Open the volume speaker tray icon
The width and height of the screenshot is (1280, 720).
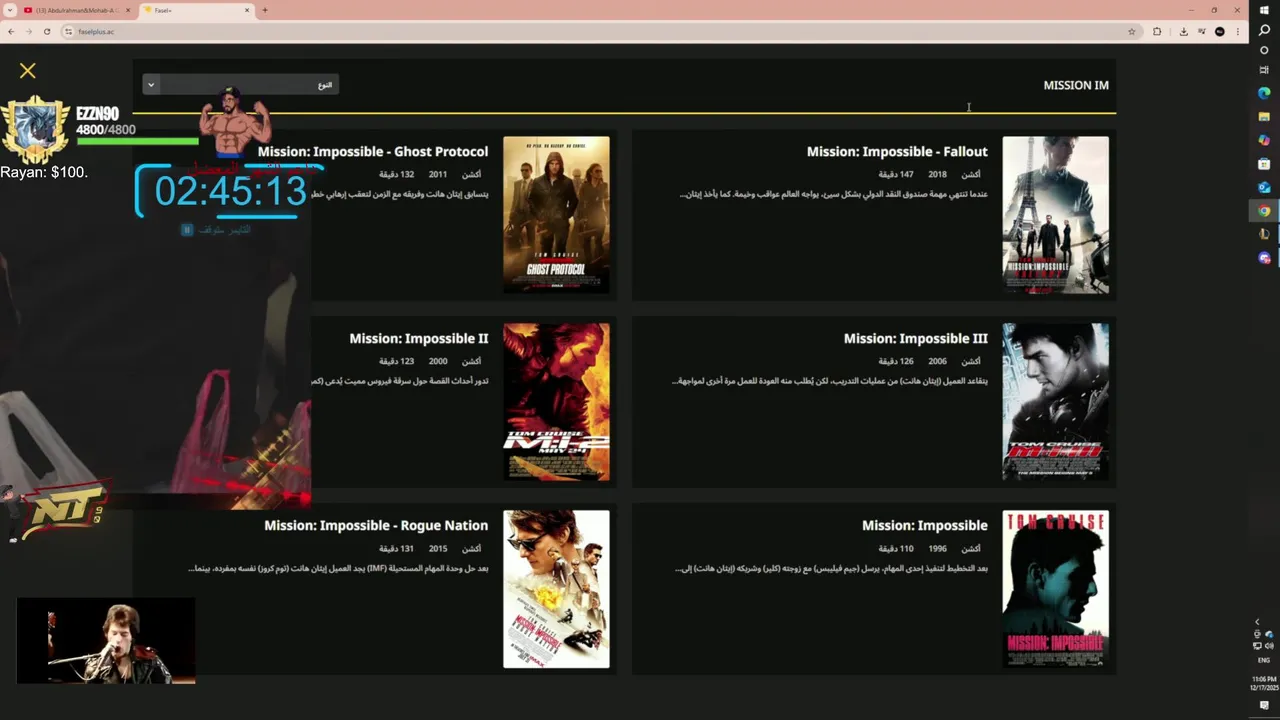pyautogui.click(x=1269, y=646)
